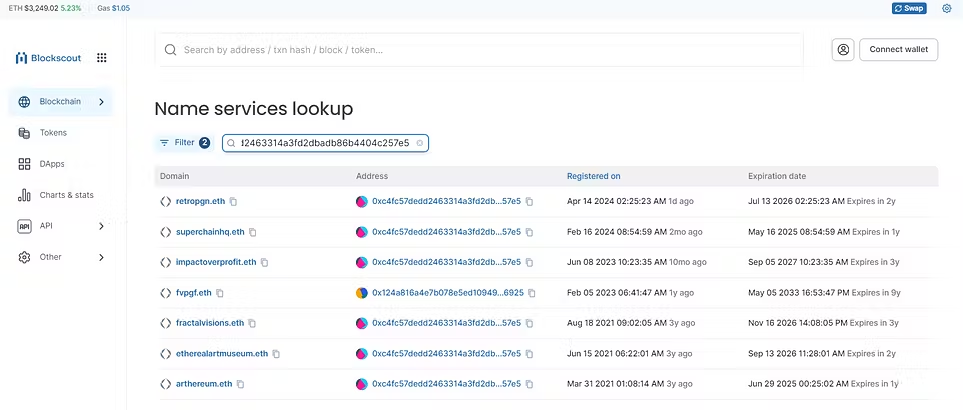The height and width of the screenshot is (410, 963).
Task: Sort by Registered on column
Action: 593,176
